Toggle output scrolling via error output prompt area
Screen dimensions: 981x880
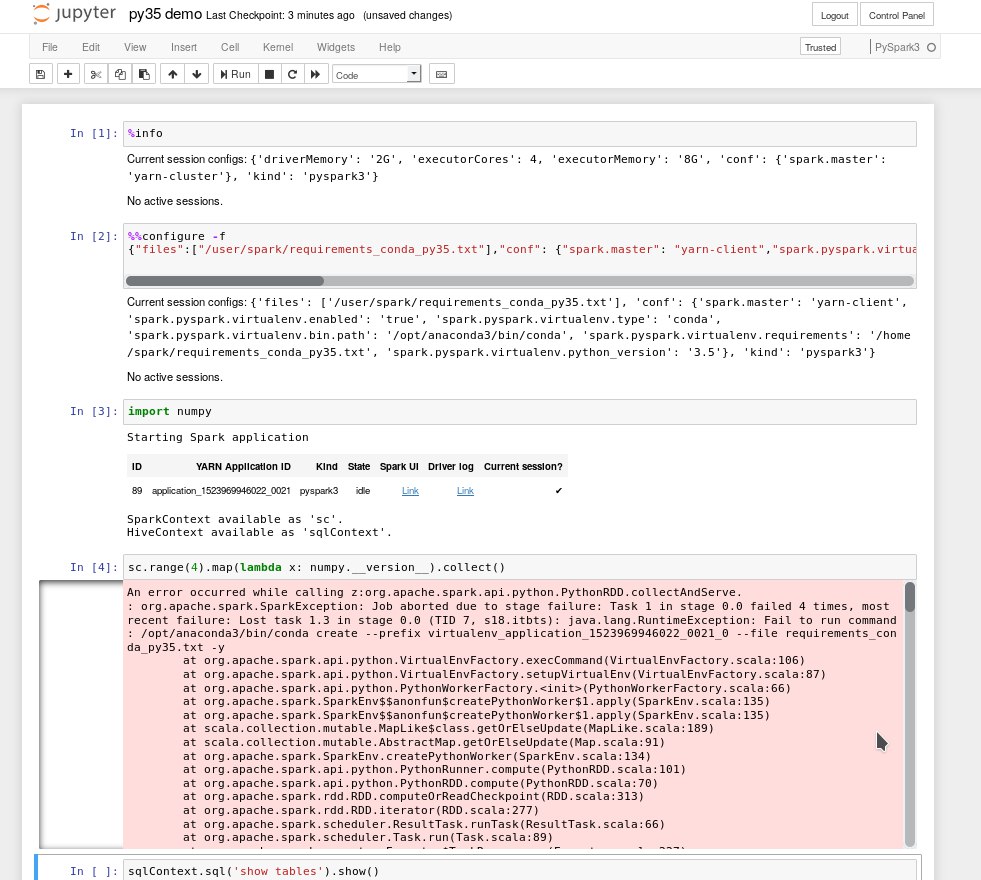pyautogui.click(x=81, y=714)
